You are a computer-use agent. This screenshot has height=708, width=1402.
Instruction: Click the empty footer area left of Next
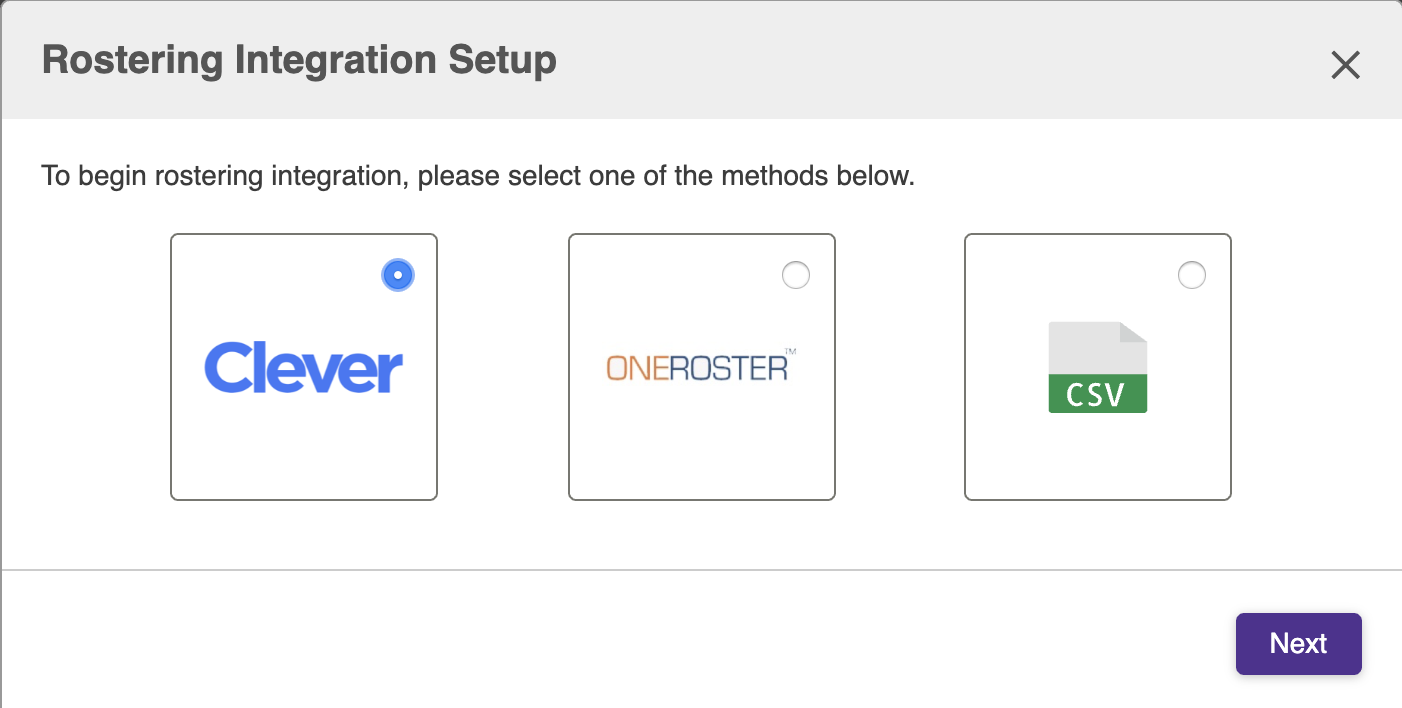[x=620, y=640]
